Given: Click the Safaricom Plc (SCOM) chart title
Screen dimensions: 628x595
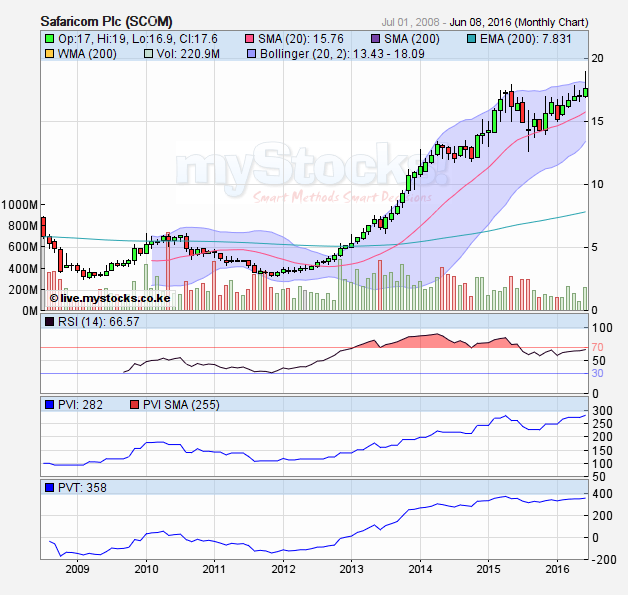Looking at the screenshot, I should coord(105,20).
